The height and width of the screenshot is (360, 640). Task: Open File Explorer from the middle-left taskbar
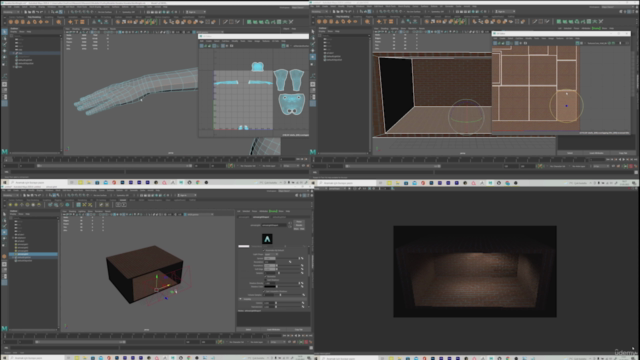(x=89, y=182)
